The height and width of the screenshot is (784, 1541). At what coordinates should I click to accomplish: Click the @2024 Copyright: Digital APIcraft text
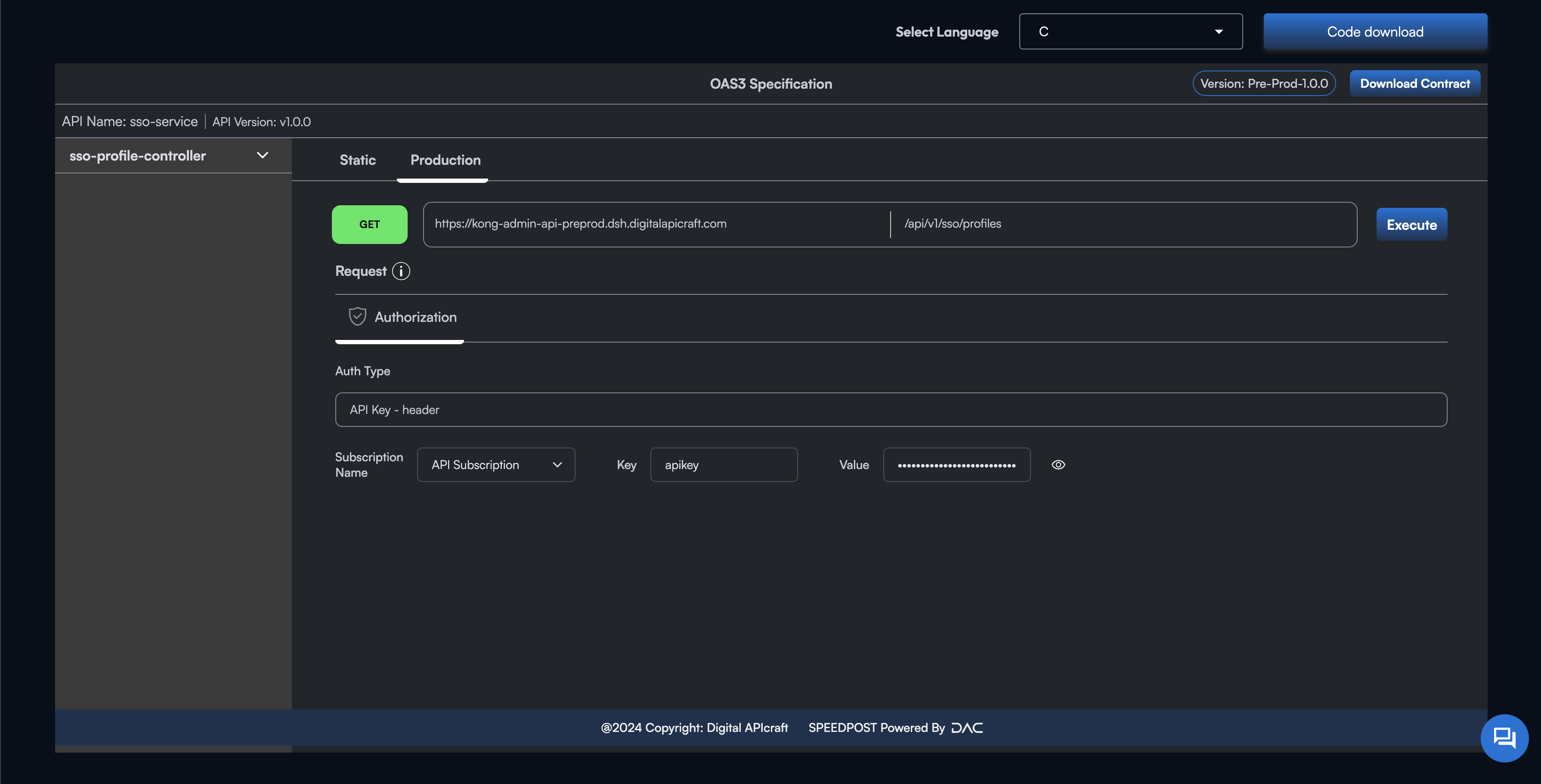point(695,728)
